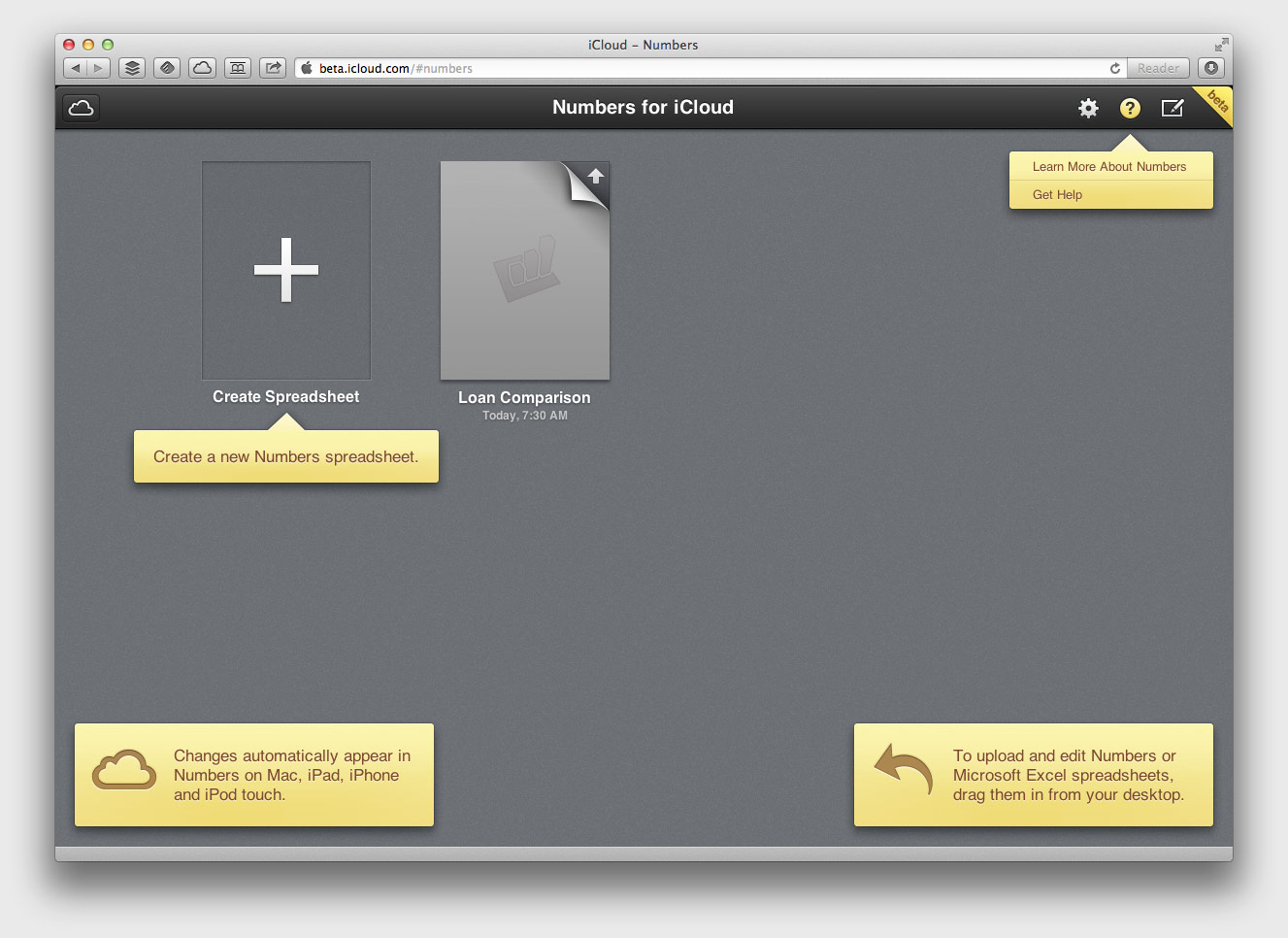
Task: Click the help question mark icon
Action: (x=1130, y=108)
